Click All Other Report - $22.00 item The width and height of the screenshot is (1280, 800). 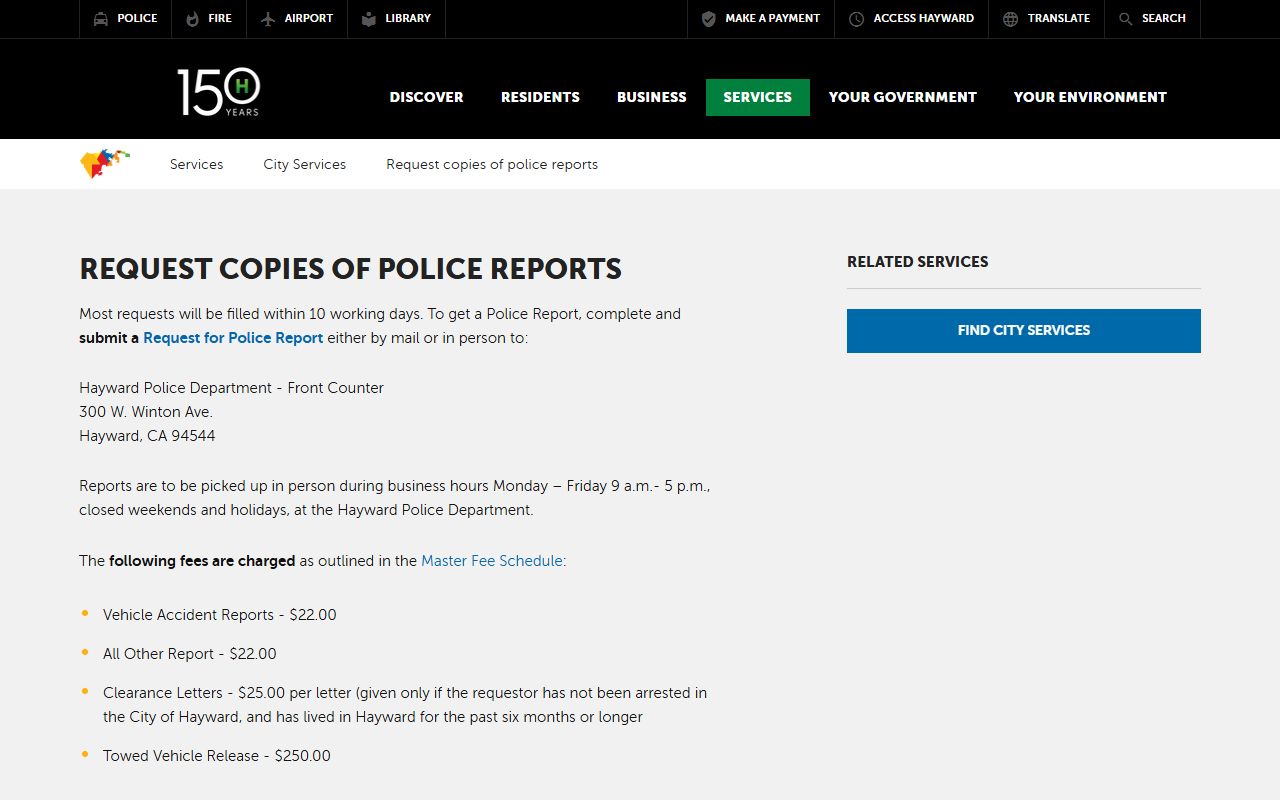pos(190,654)
